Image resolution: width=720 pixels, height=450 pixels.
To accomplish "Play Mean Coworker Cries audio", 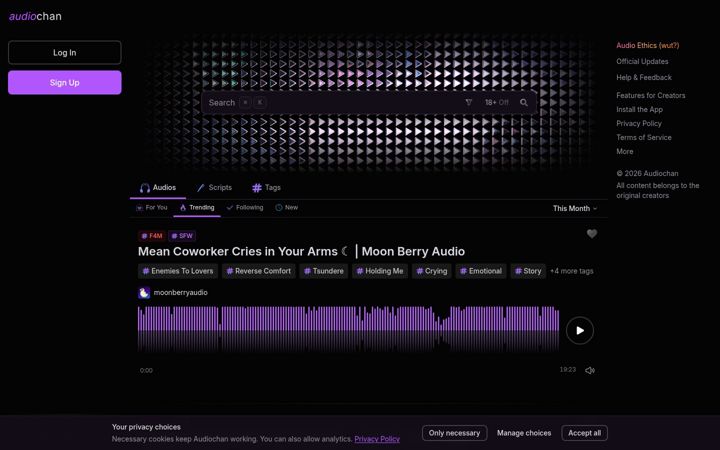I will point(580,330).
